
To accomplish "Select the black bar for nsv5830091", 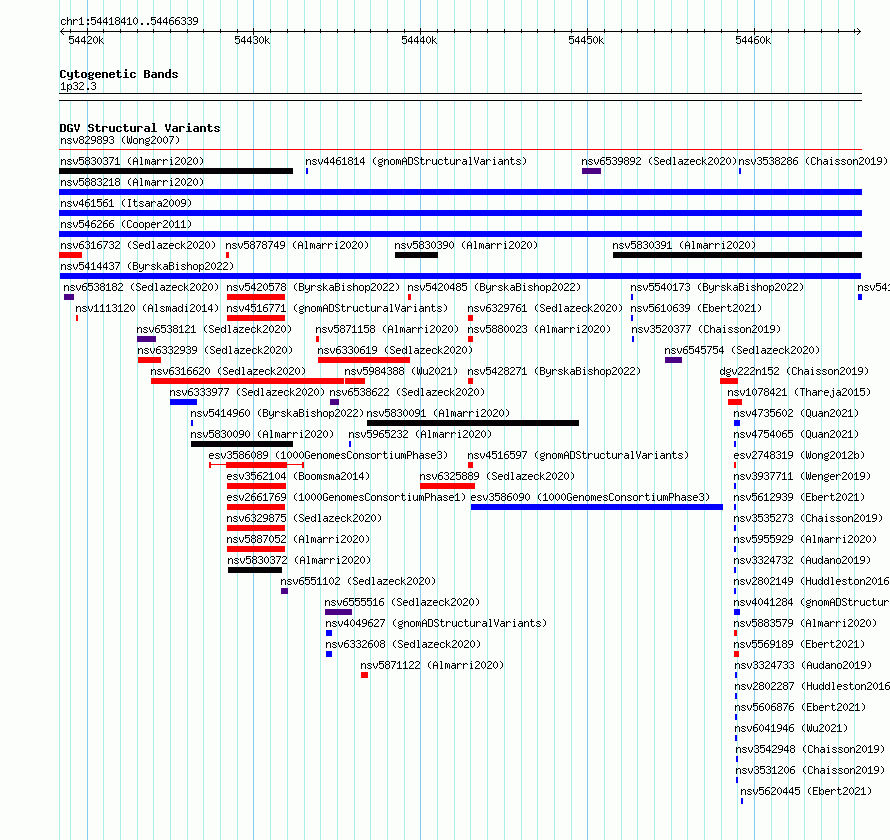I will point(473,423).
